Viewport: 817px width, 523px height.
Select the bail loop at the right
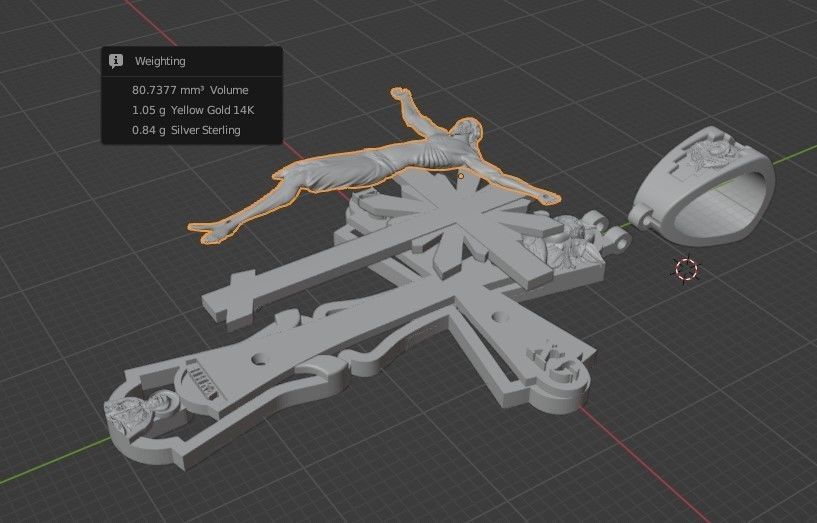tap(703, 188)
